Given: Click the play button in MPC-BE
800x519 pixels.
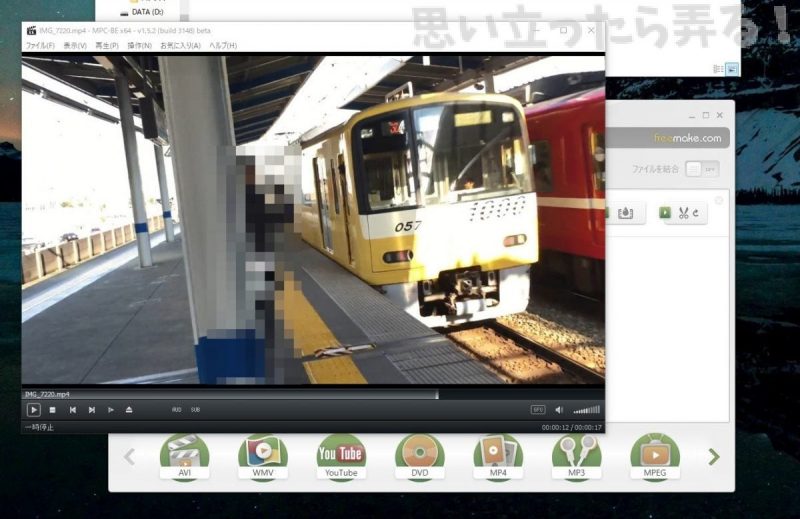Looking at the screenshot, I should [x=34, y=410].
